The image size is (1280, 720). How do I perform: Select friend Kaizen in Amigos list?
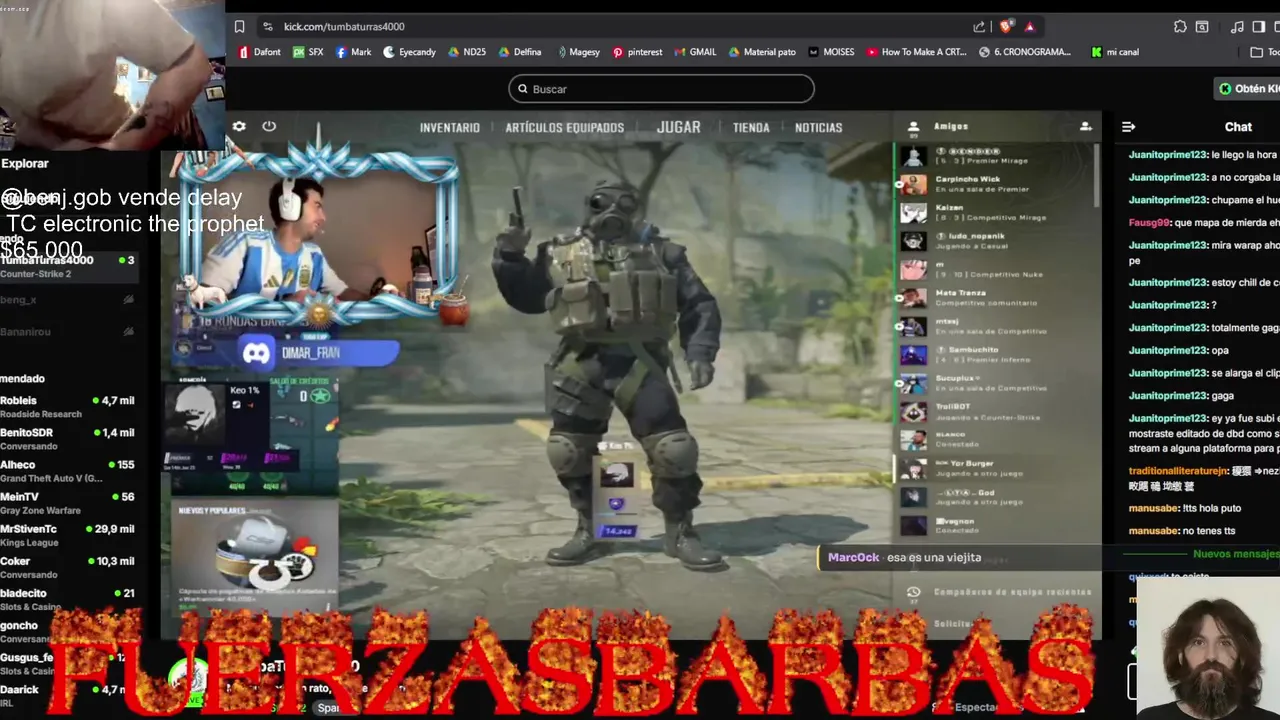995,212
